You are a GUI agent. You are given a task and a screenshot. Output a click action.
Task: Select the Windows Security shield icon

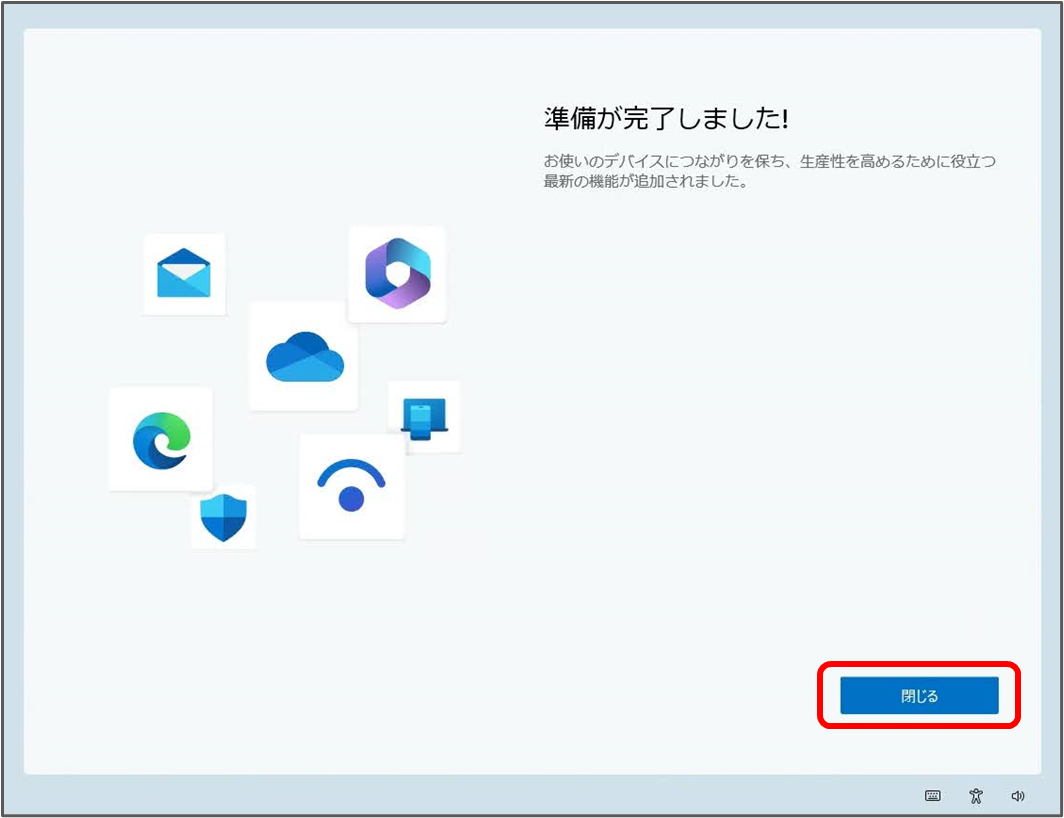[223, 517]
